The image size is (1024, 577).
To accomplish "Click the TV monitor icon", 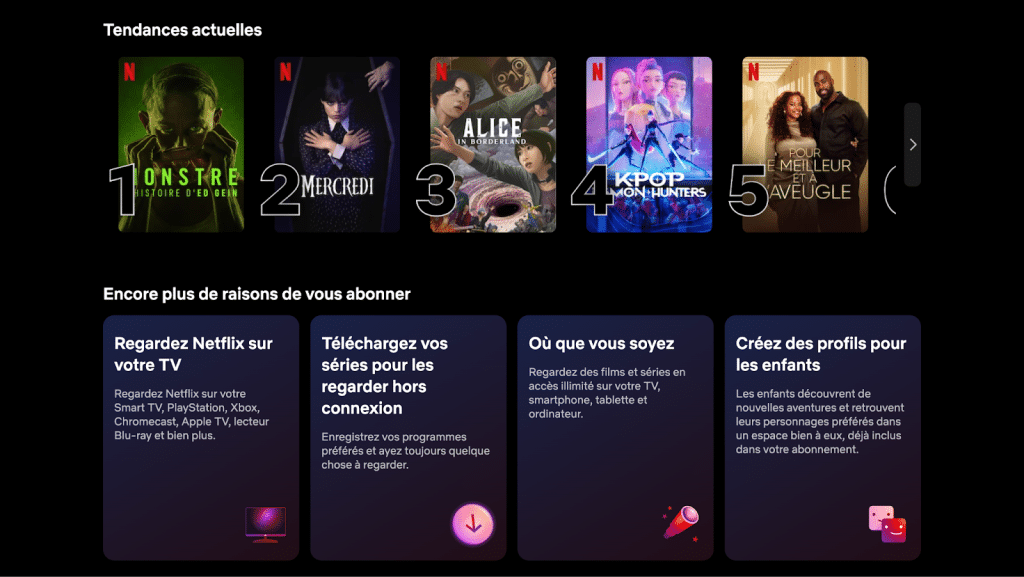I will pyautogui.click(x=265, y=524).
